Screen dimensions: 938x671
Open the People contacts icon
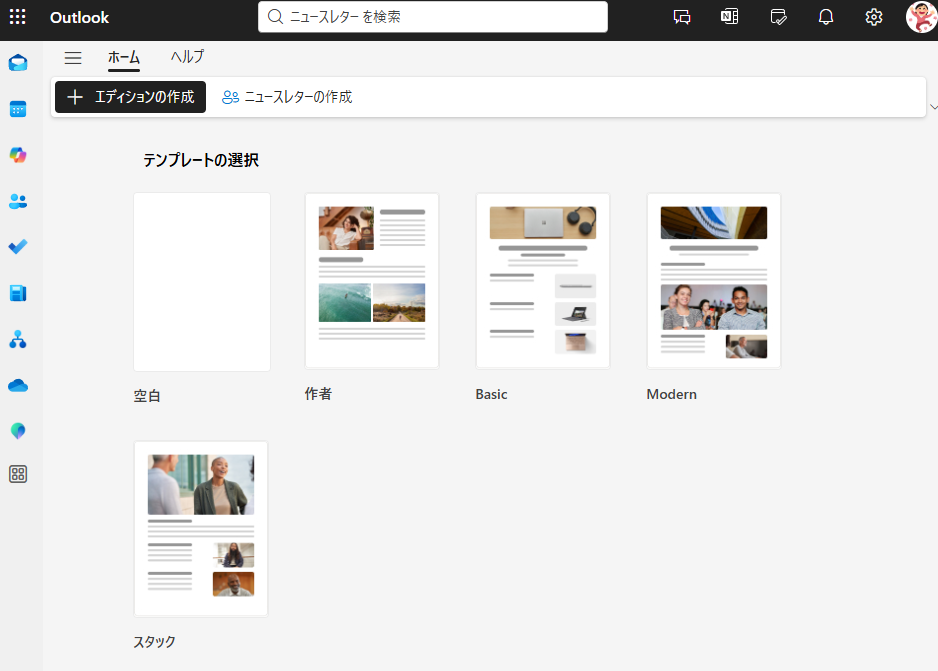point(18,201)
